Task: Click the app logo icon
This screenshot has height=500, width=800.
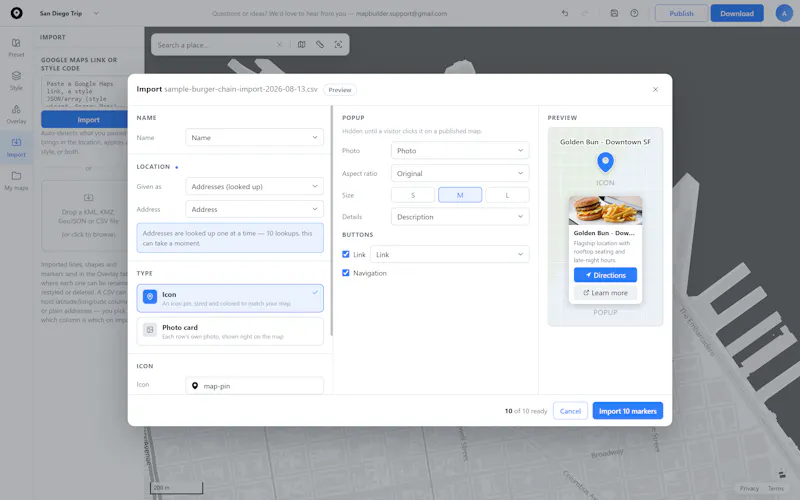Action: (16, 13)
